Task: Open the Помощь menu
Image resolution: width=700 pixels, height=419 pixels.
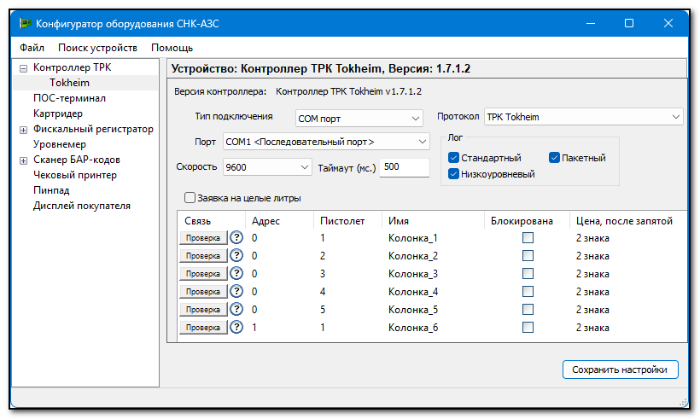Action: click(x=172, y=47)
